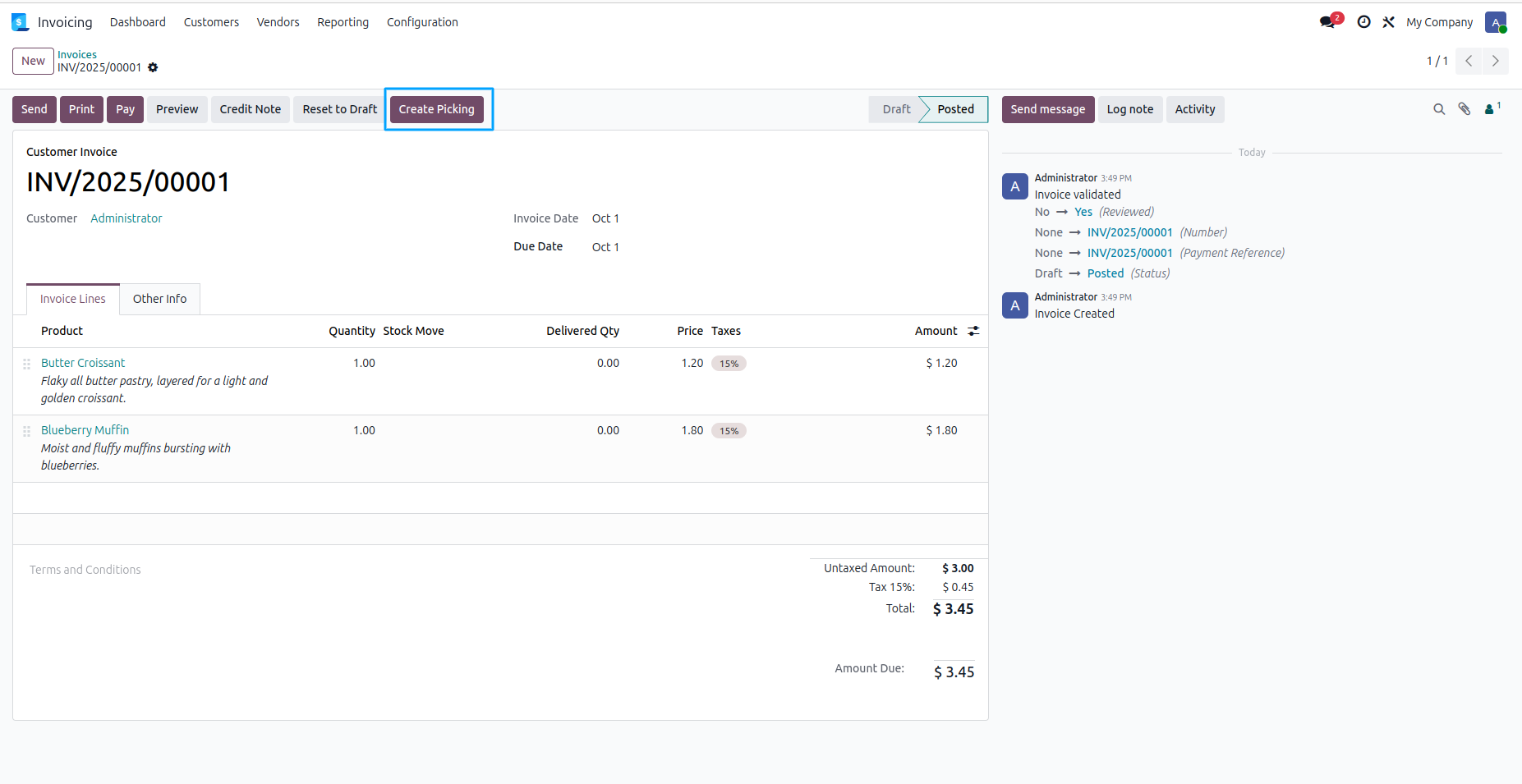The height and width of the screenshot is (784, 1522).
Task: Click the Credit Note button
Action: coord(250,109)
